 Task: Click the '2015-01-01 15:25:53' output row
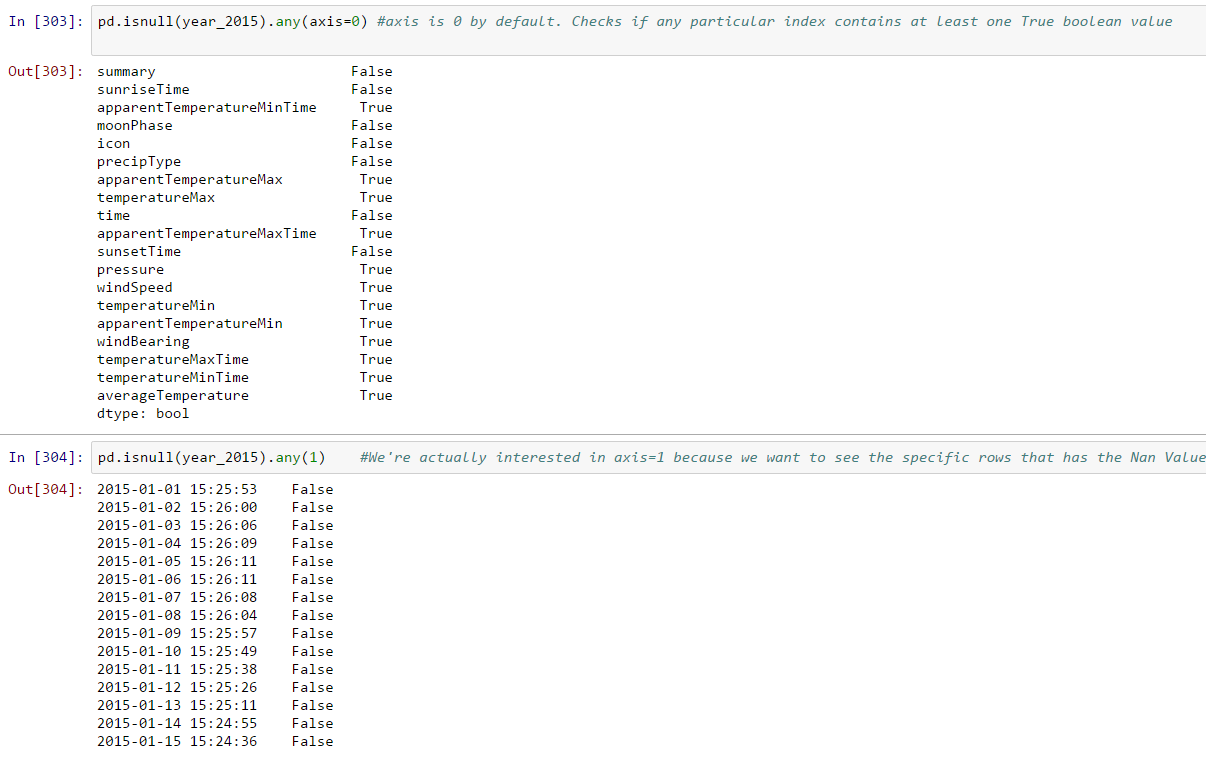176,490
